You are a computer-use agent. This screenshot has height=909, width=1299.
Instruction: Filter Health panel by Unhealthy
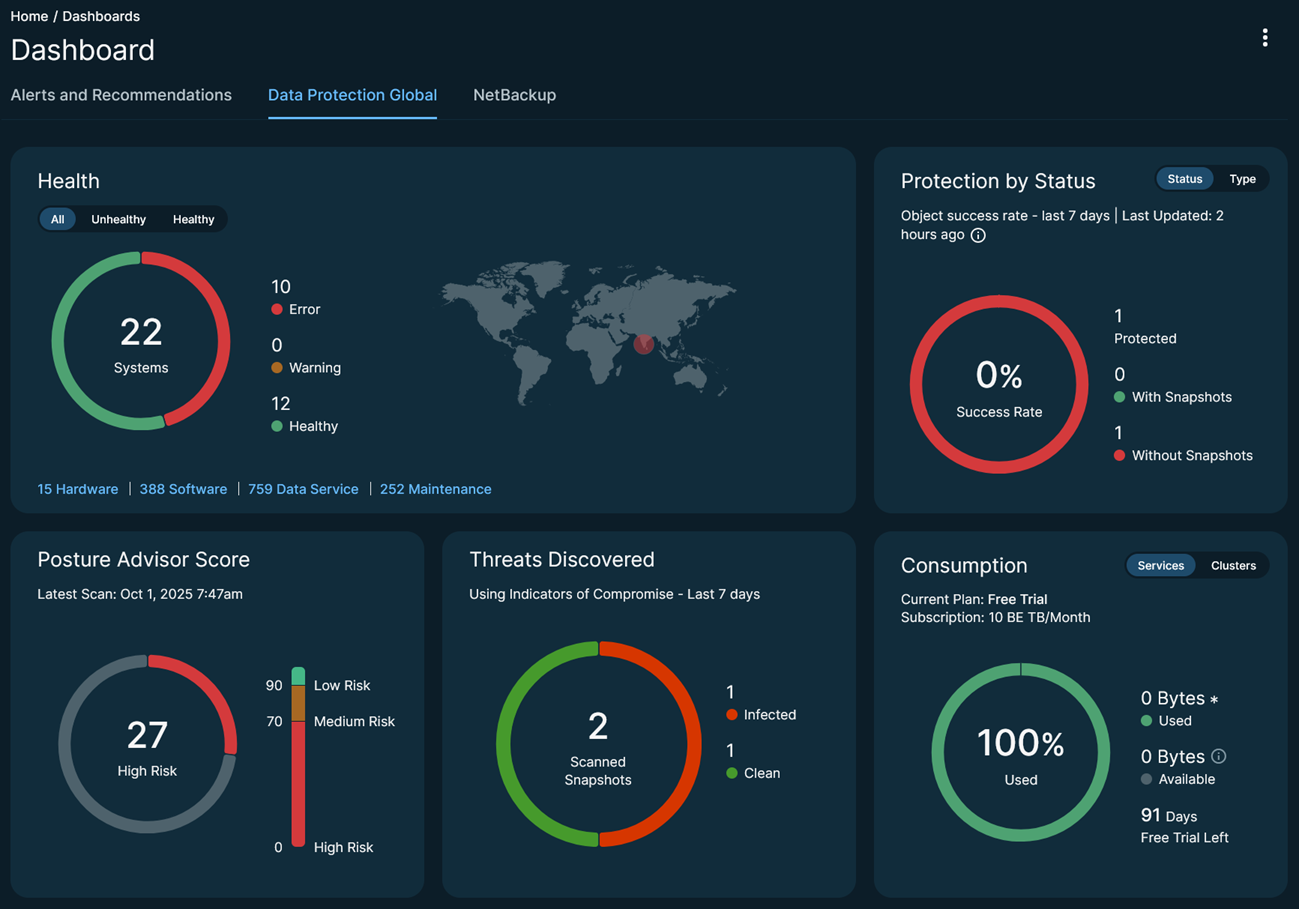click(x=118, y=219)
